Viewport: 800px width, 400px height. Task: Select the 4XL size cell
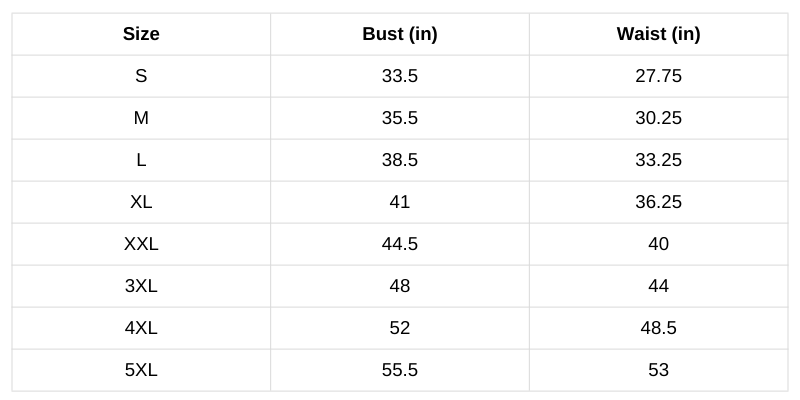coord(141,328)
